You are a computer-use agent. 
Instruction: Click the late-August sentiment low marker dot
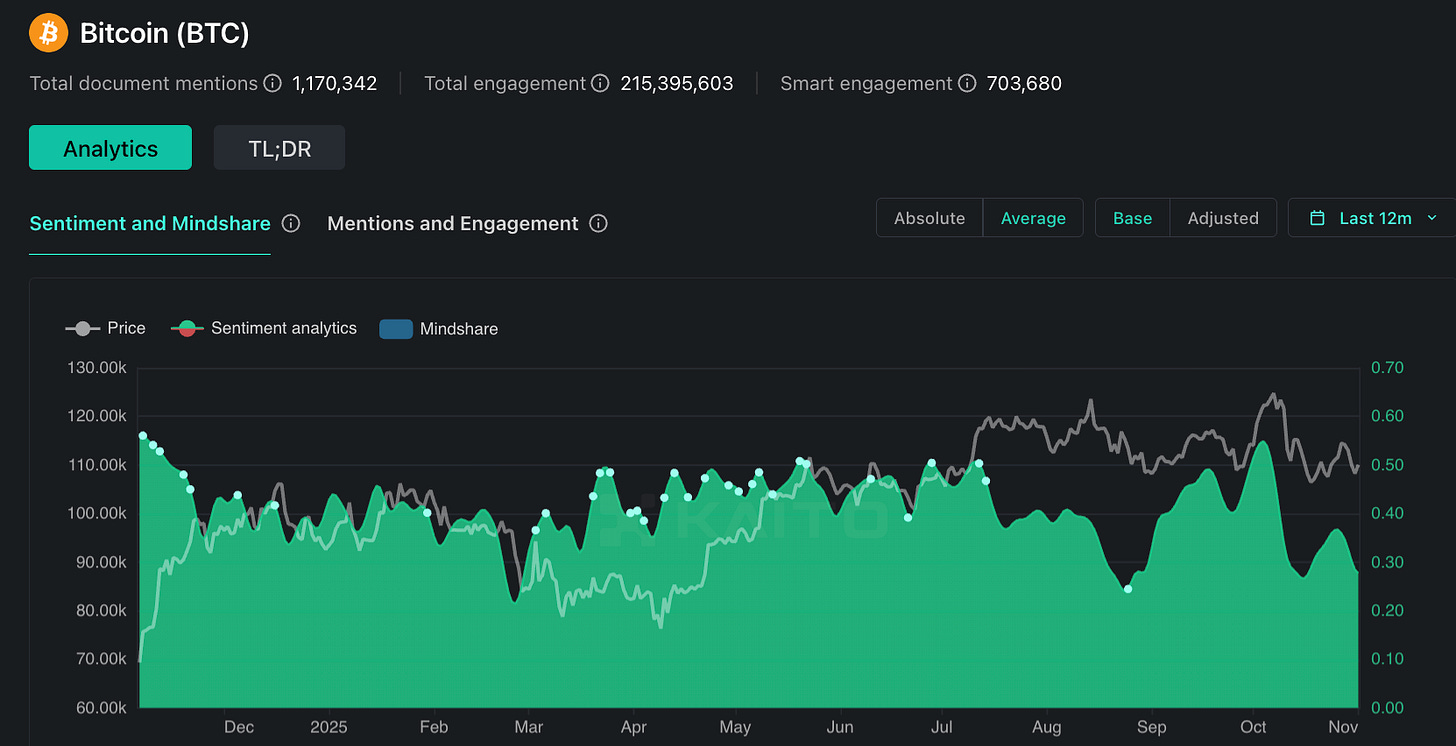(x=1128, y=589)
